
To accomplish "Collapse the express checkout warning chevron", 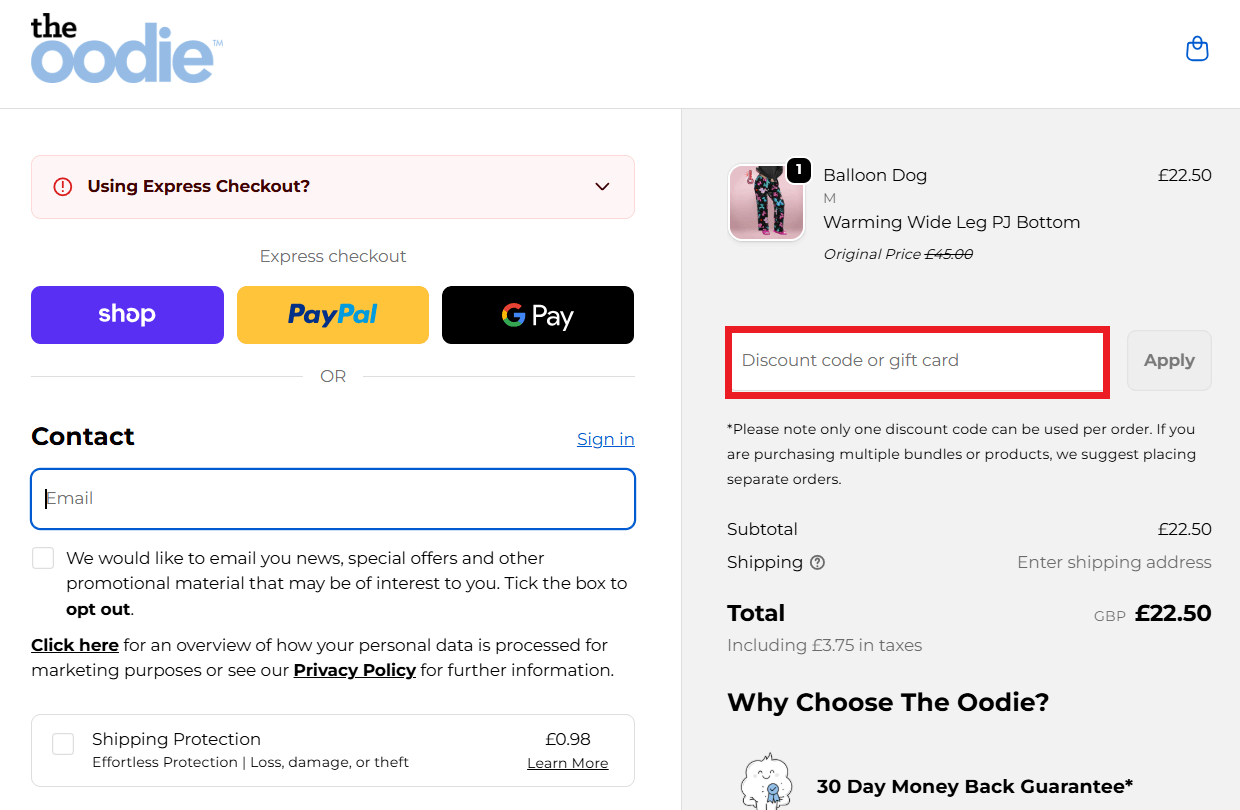I will 602,186.
